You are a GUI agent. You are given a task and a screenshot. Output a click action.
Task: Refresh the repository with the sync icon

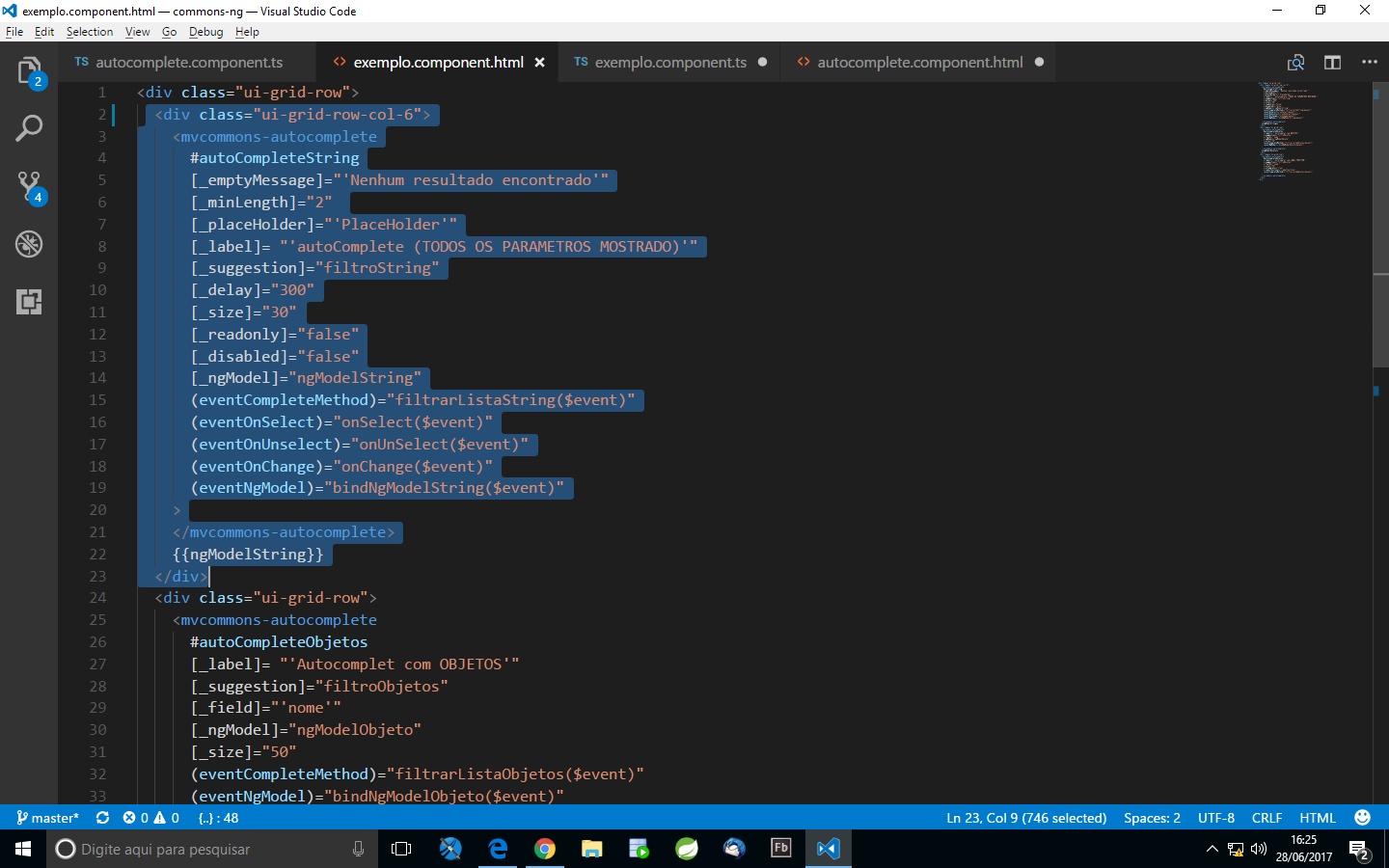click(103, 817)
